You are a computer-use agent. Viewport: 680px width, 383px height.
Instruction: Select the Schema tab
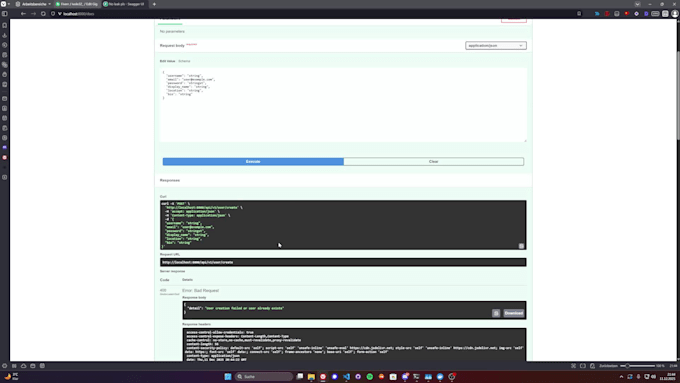(184, 61)
